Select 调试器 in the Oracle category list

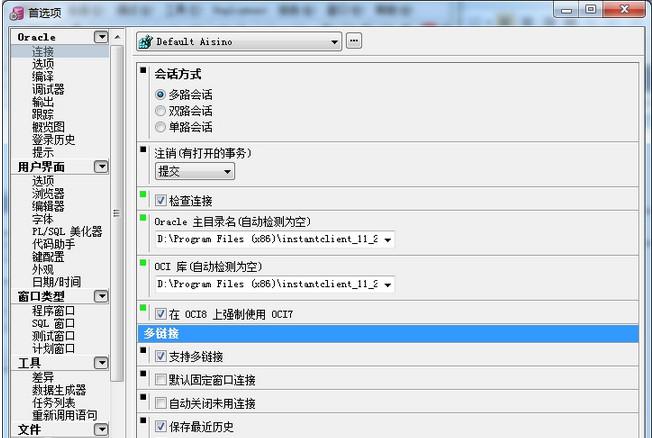click(48, 89)
